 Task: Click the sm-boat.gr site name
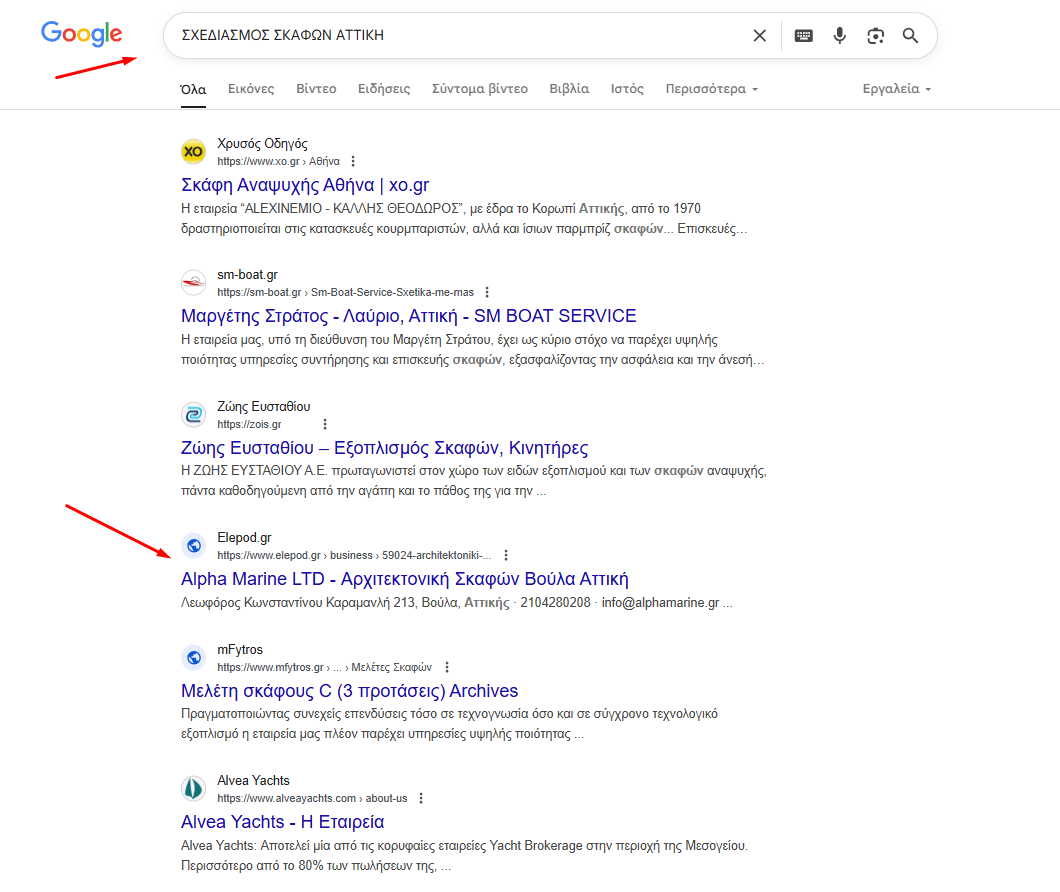[x=247, y=275]
